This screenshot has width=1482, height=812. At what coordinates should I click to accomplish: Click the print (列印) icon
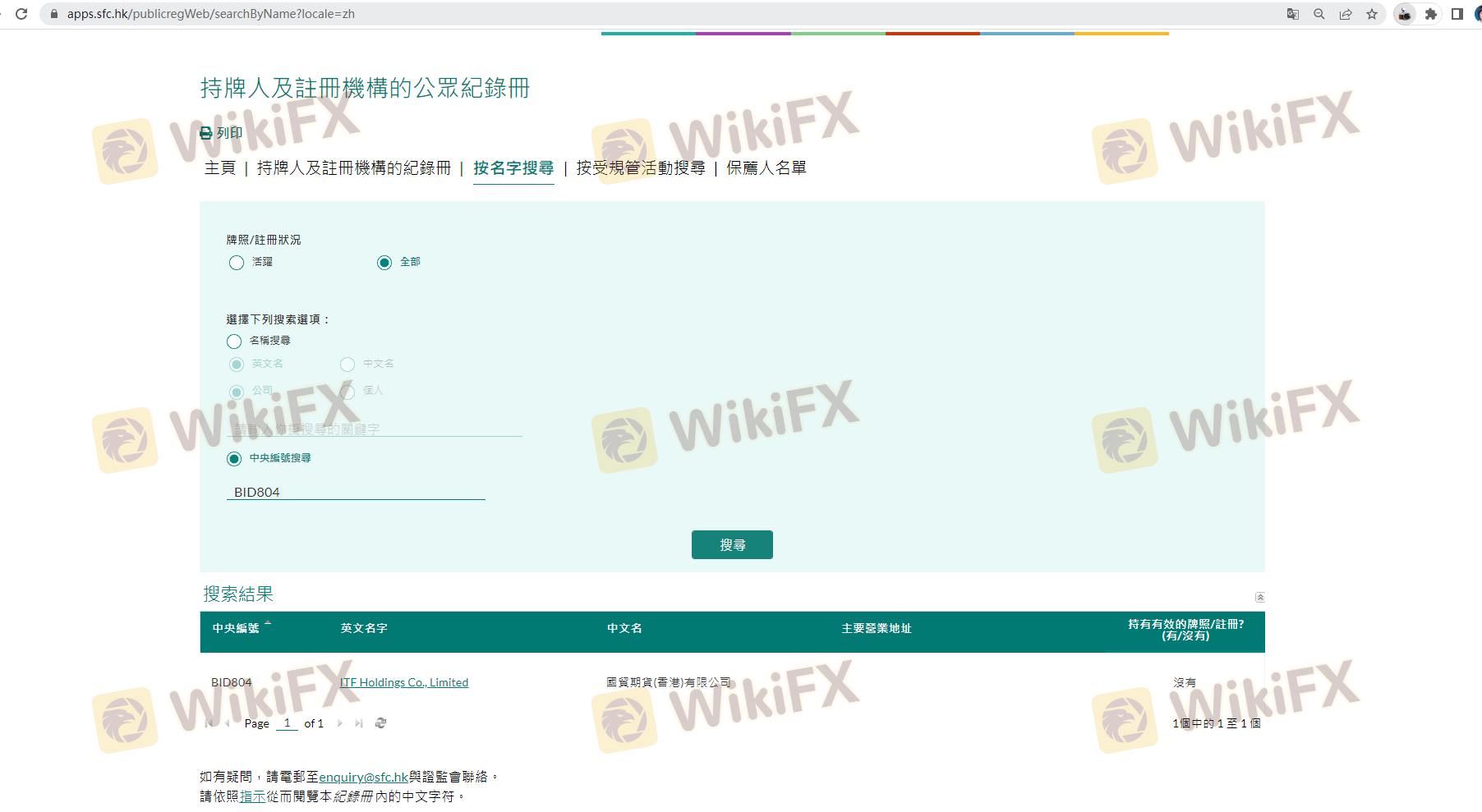[x=206, y=133]
